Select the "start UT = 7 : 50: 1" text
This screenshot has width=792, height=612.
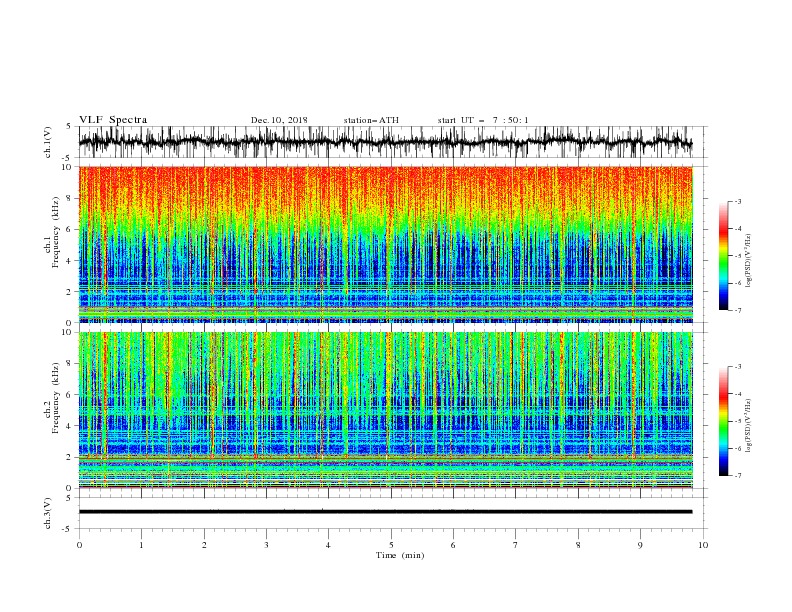(x=483, y=120)
